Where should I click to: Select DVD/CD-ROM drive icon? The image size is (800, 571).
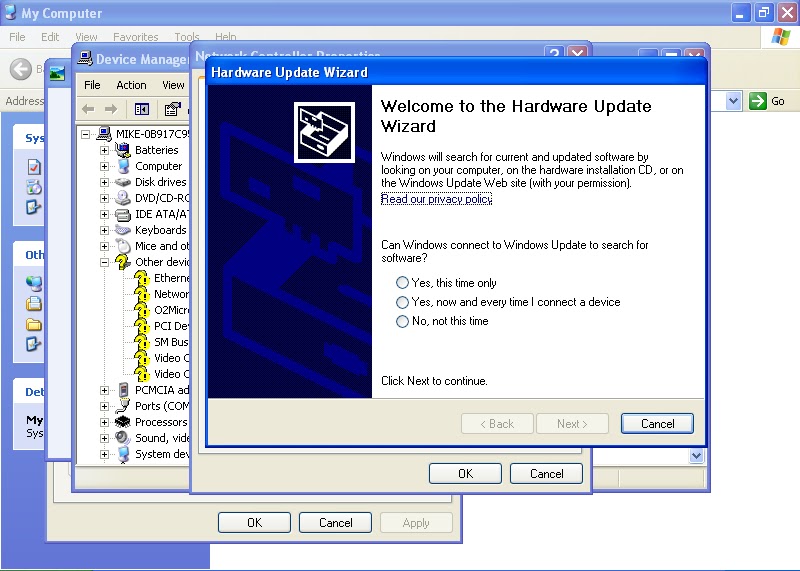(122, 198)
